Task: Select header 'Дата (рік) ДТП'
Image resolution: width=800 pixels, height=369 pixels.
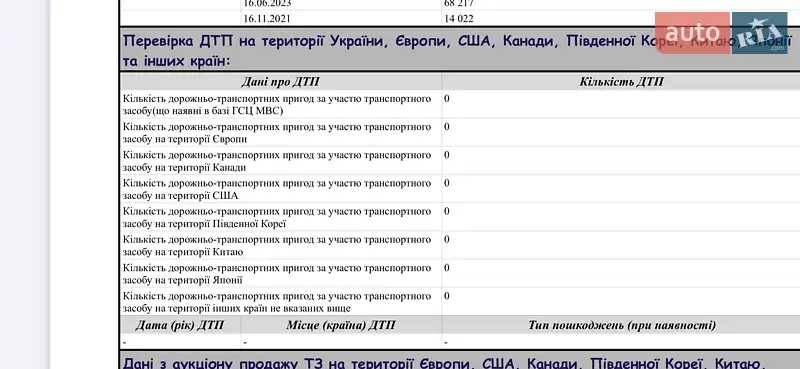Action: click(x=180, y=325)
